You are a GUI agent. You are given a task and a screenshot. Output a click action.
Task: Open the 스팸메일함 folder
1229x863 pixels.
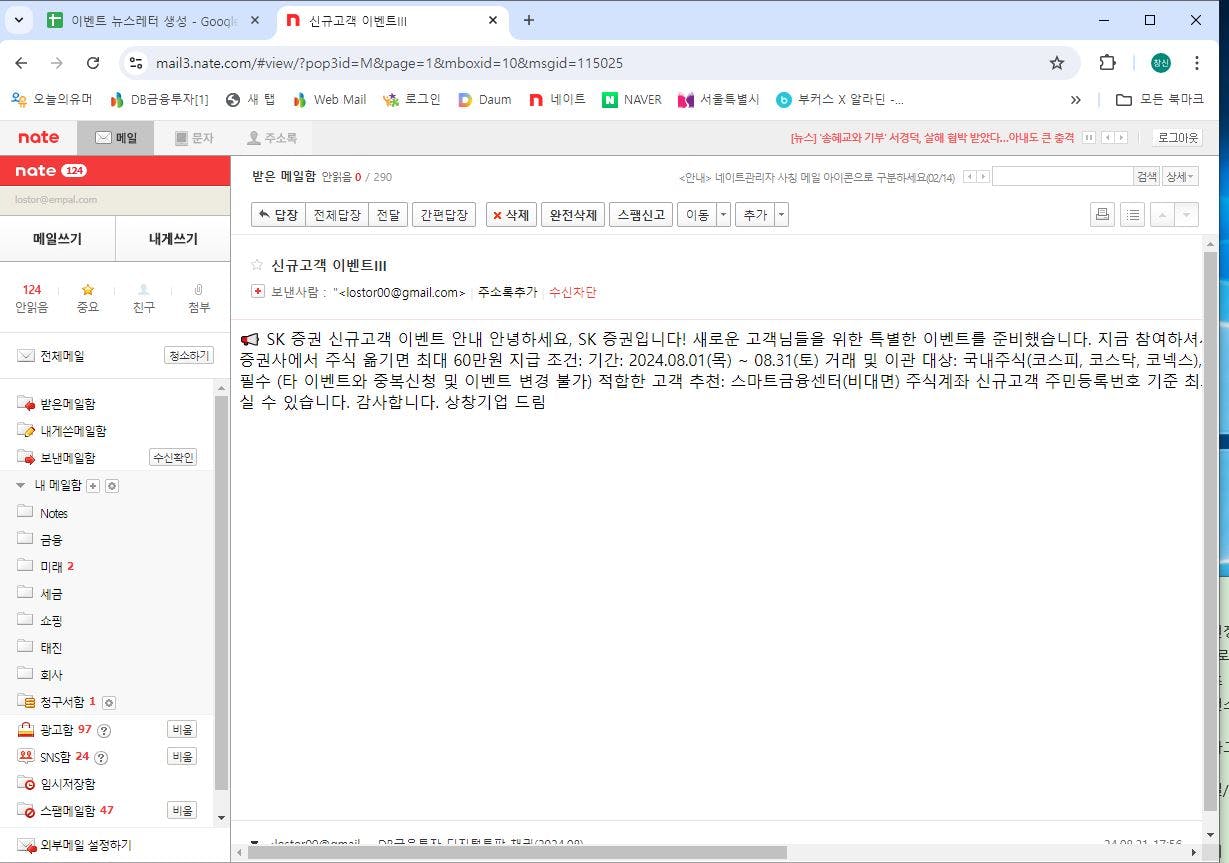(68, 811)
